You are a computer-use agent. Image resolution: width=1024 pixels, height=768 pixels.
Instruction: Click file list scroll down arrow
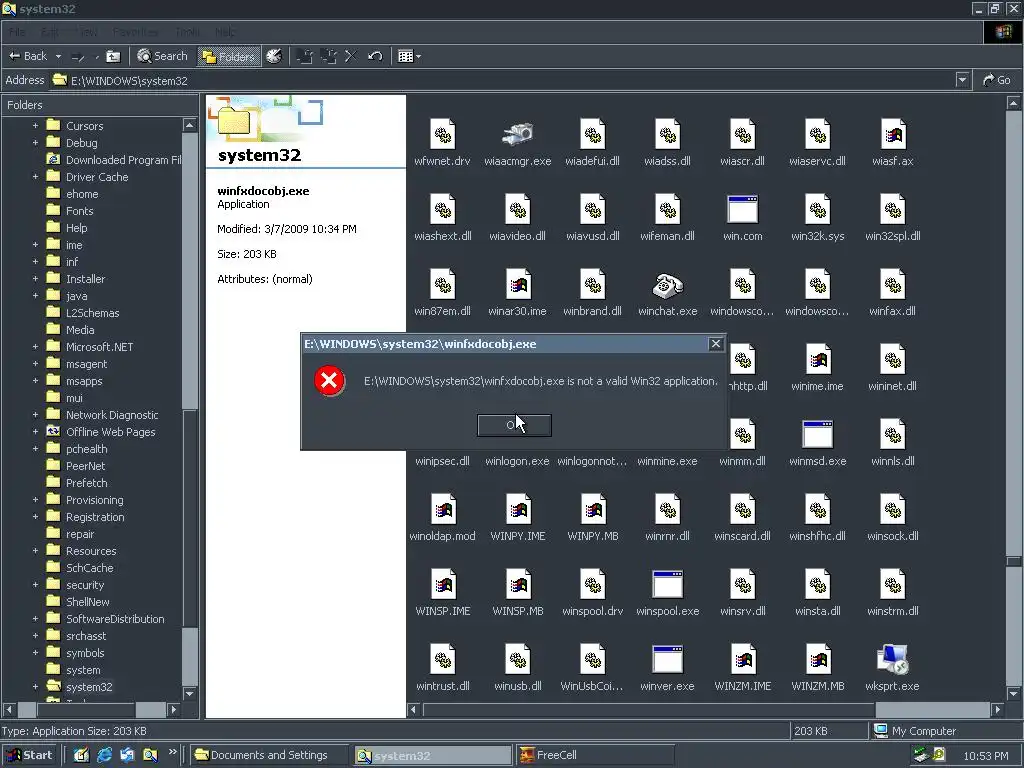pyautogui.click(x=1014, y=694)
